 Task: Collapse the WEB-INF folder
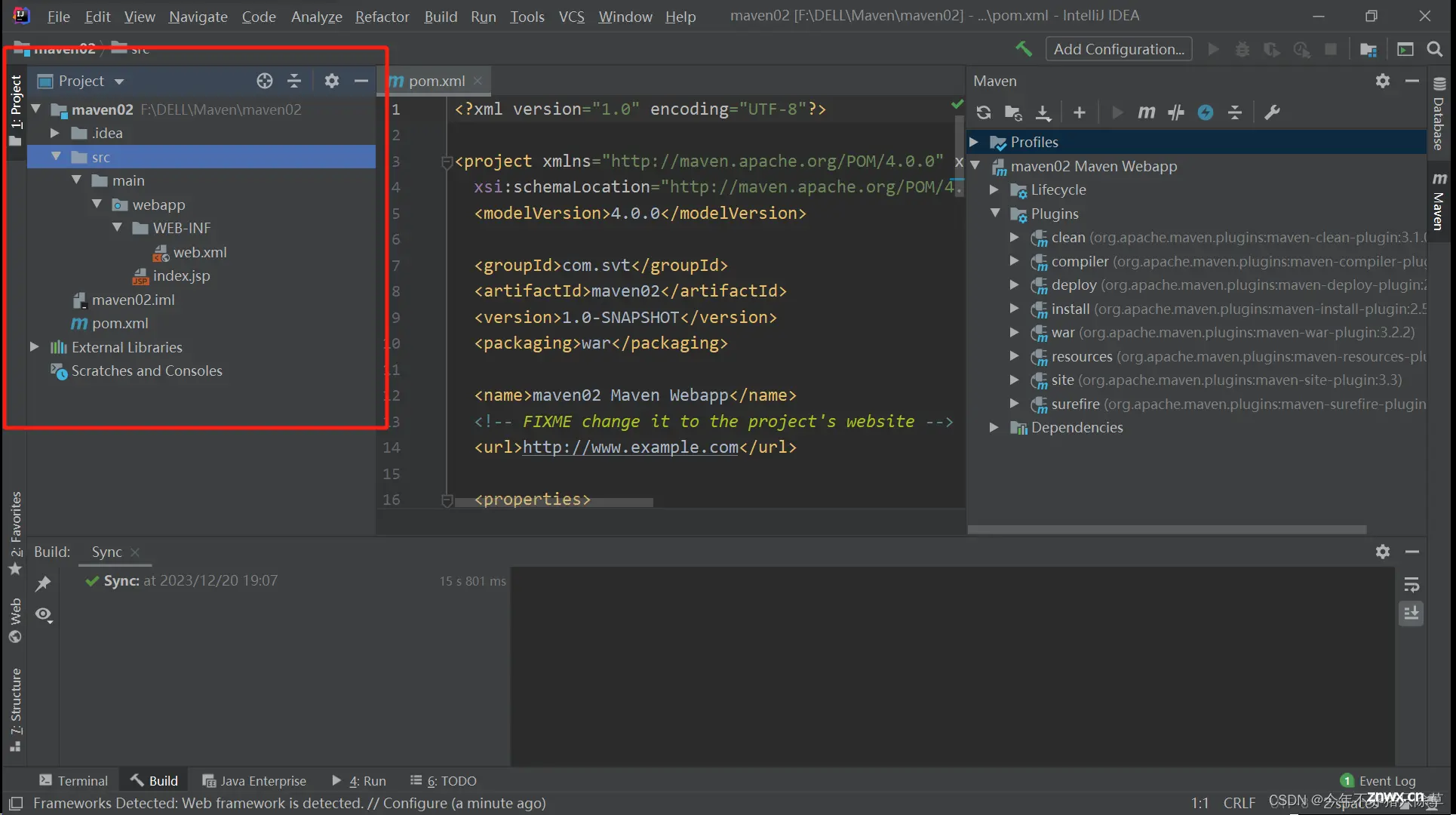117,227
